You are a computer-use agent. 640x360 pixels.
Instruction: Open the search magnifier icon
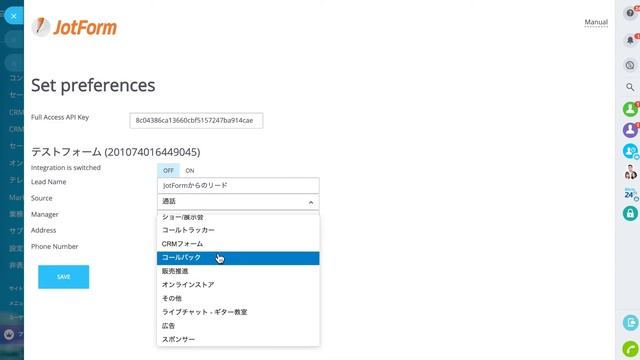click(630, 87)
